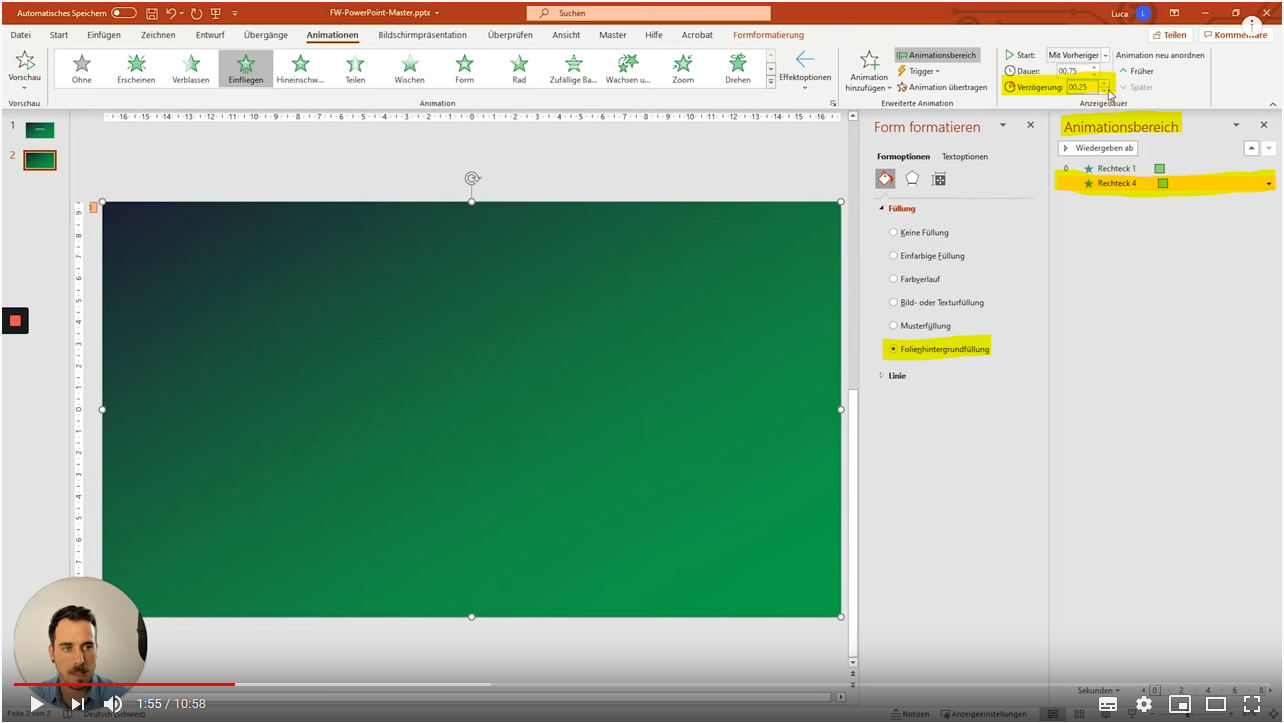This screenshot has width=1284, height=723.
Task: Click the Redo icon in title bar
Action: (x=196, y=13)
